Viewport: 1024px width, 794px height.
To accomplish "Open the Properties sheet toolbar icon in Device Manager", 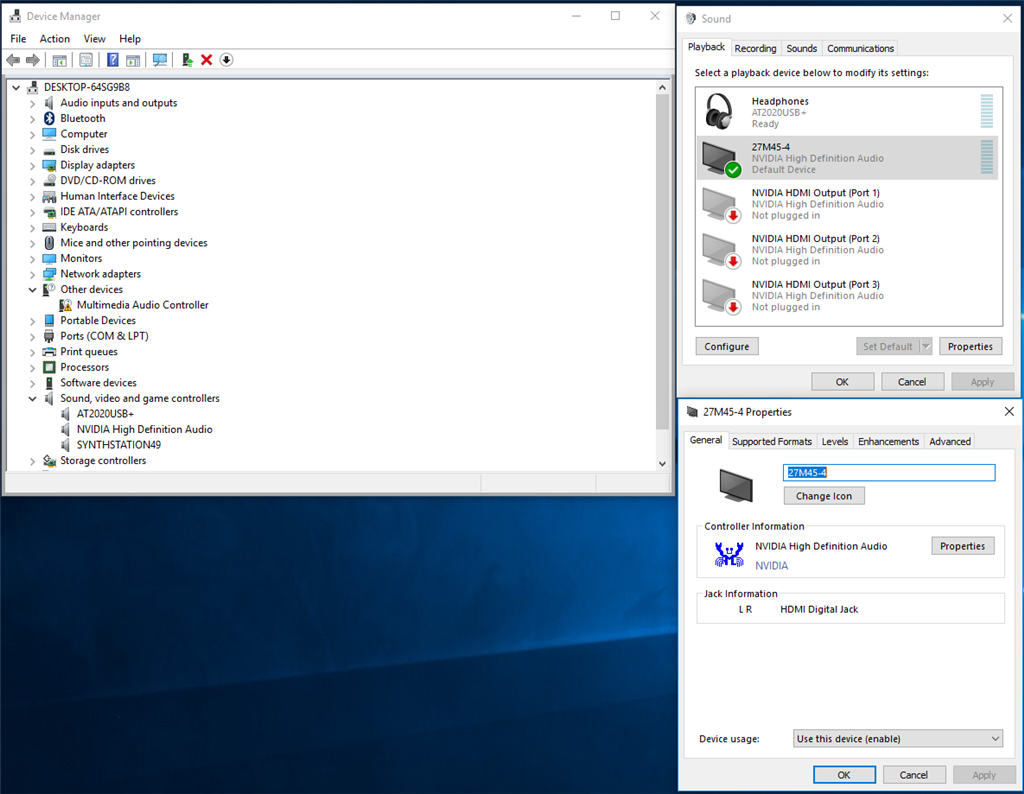I will pos(86,60).
